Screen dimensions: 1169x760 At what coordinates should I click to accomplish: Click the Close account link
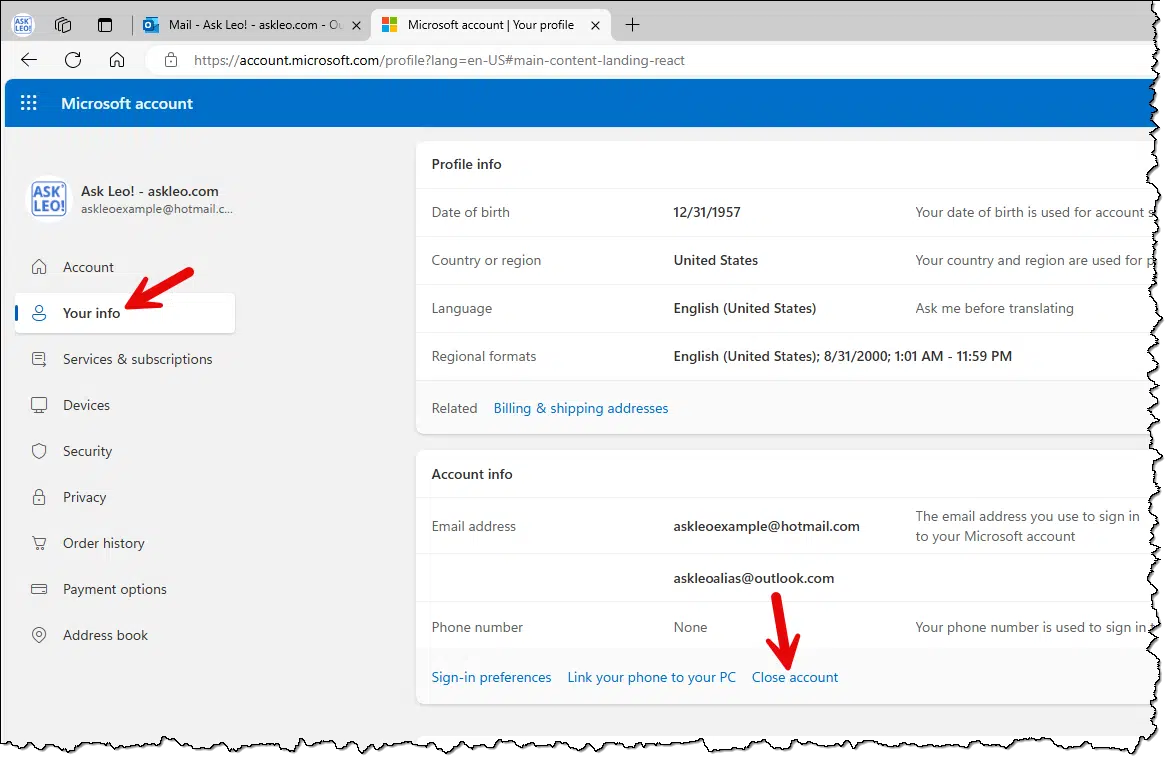coord(795,677)
